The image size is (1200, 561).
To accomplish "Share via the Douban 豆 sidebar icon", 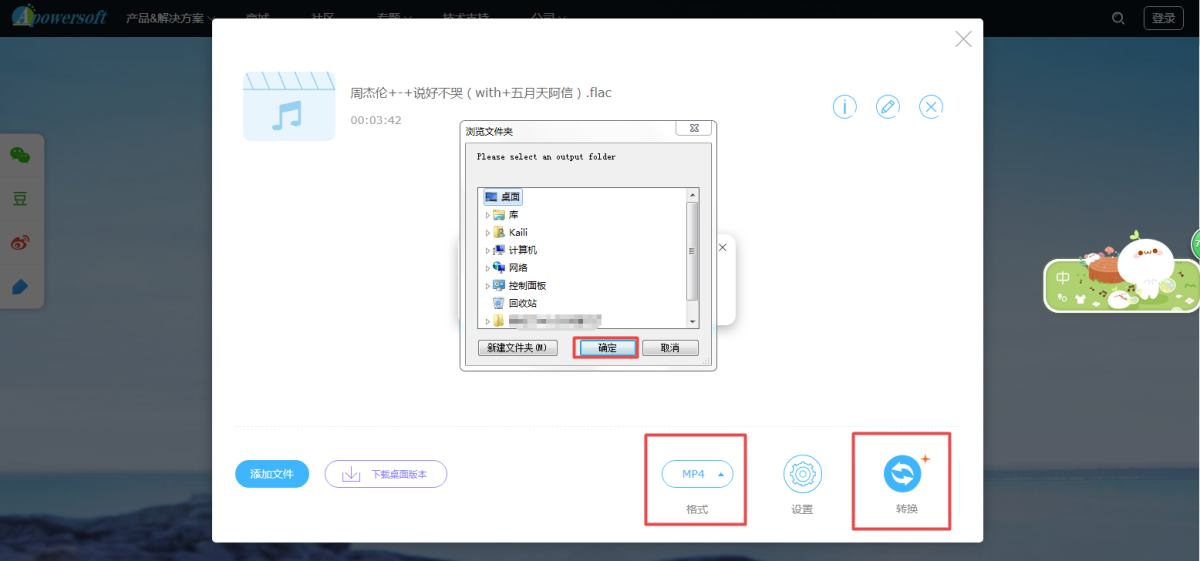I will pos(20,198).
